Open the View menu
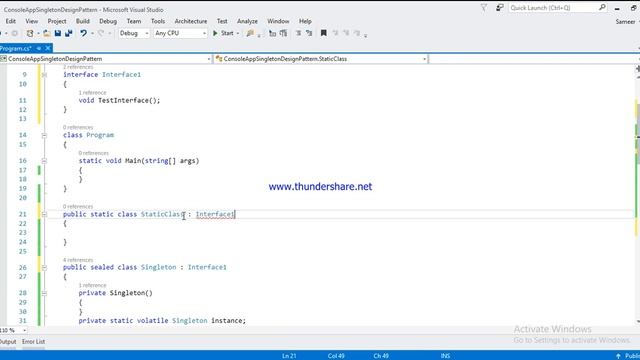Image resolution: width=640 pixels, height=360 pixels. [31, 21]
